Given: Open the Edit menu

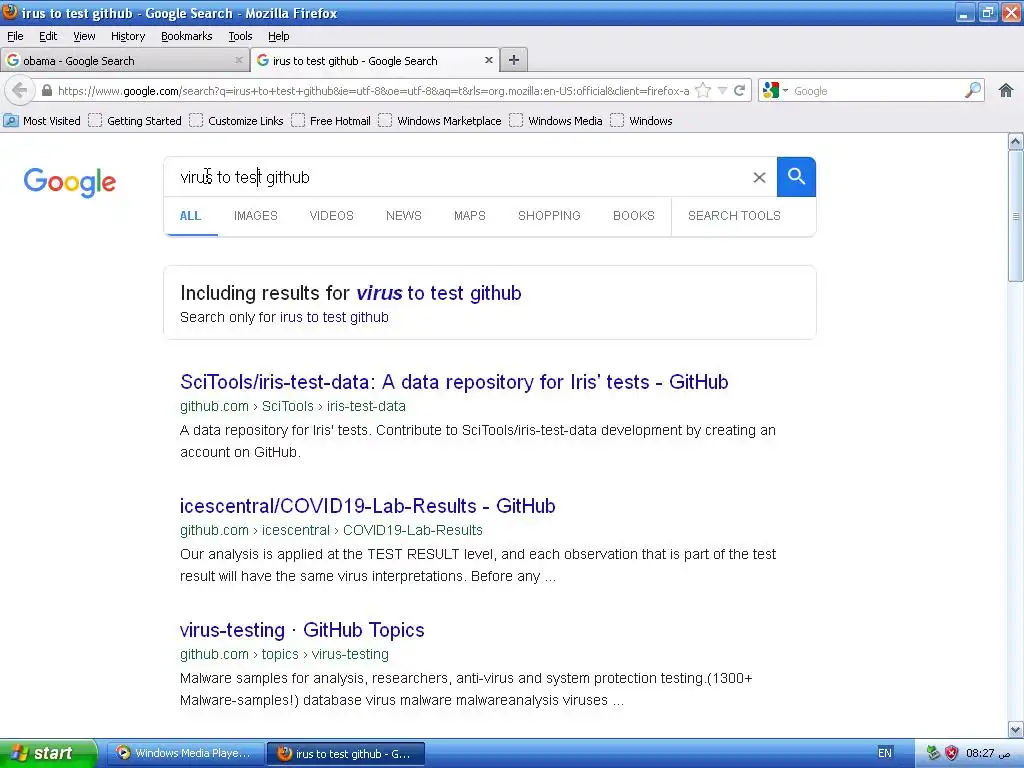Looking at the screenshot, I should (48, 36).
